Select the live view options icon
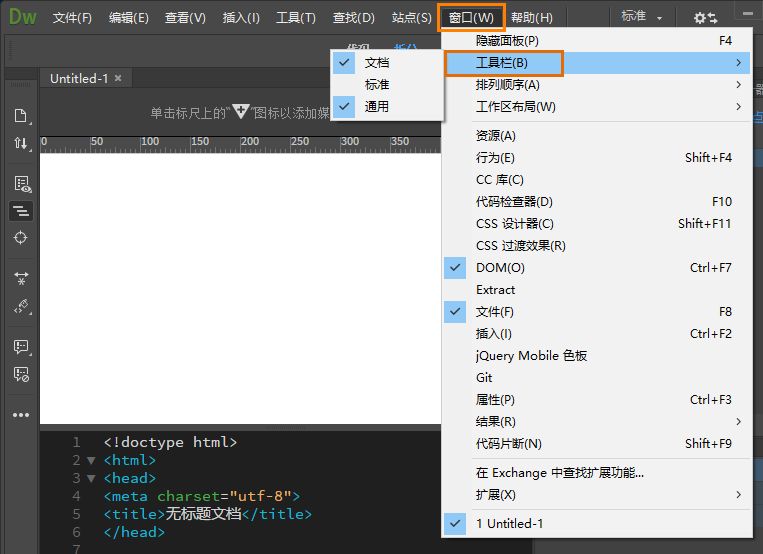This screenshot has width=763, height=554. (x=22, y=184)
